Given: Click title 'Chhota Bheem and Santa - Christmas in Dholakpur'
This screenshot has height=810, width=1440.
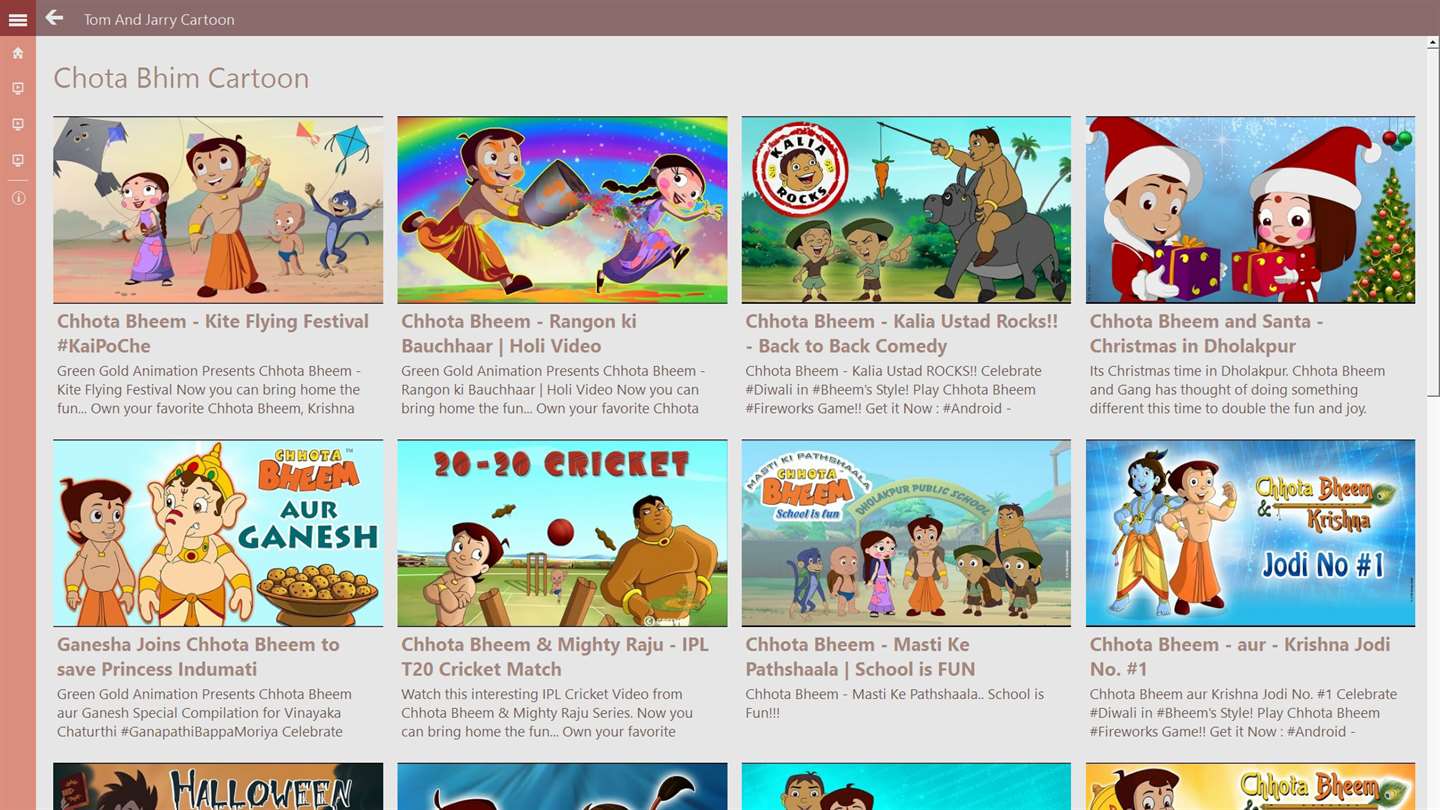Looking at the screenshot, I should click(1206, 334).
